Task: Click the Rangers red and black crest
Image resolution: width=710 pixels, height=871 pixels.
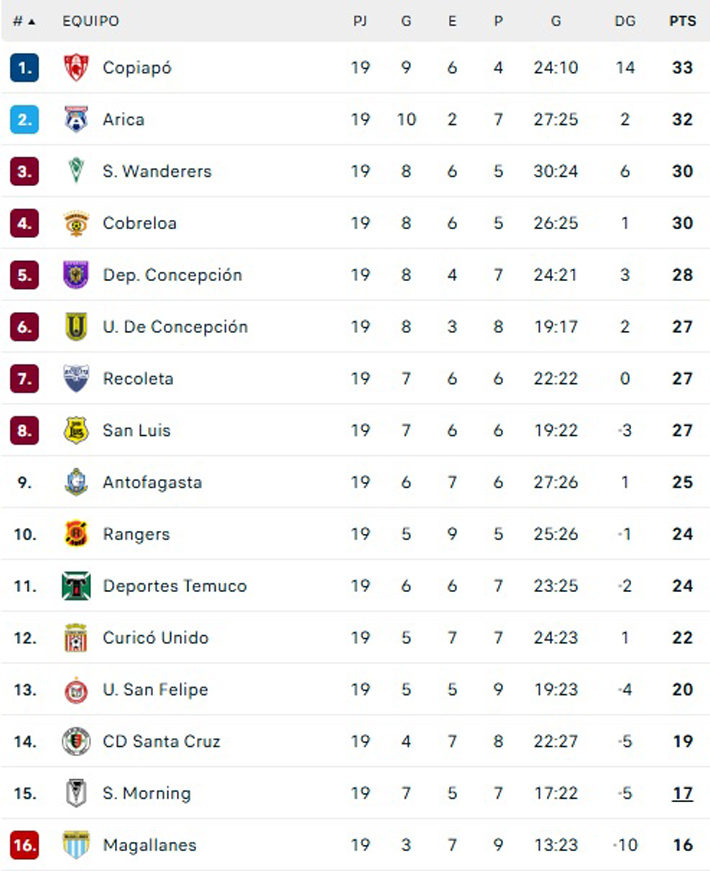Action: pyautogui.click(x=76, y=534)
